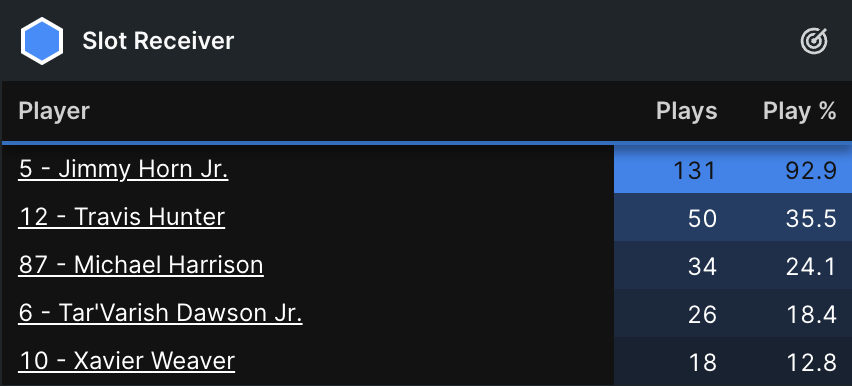Open Travis Hunter player link
The width and height of the screenshot is (852, 386).
122,217
